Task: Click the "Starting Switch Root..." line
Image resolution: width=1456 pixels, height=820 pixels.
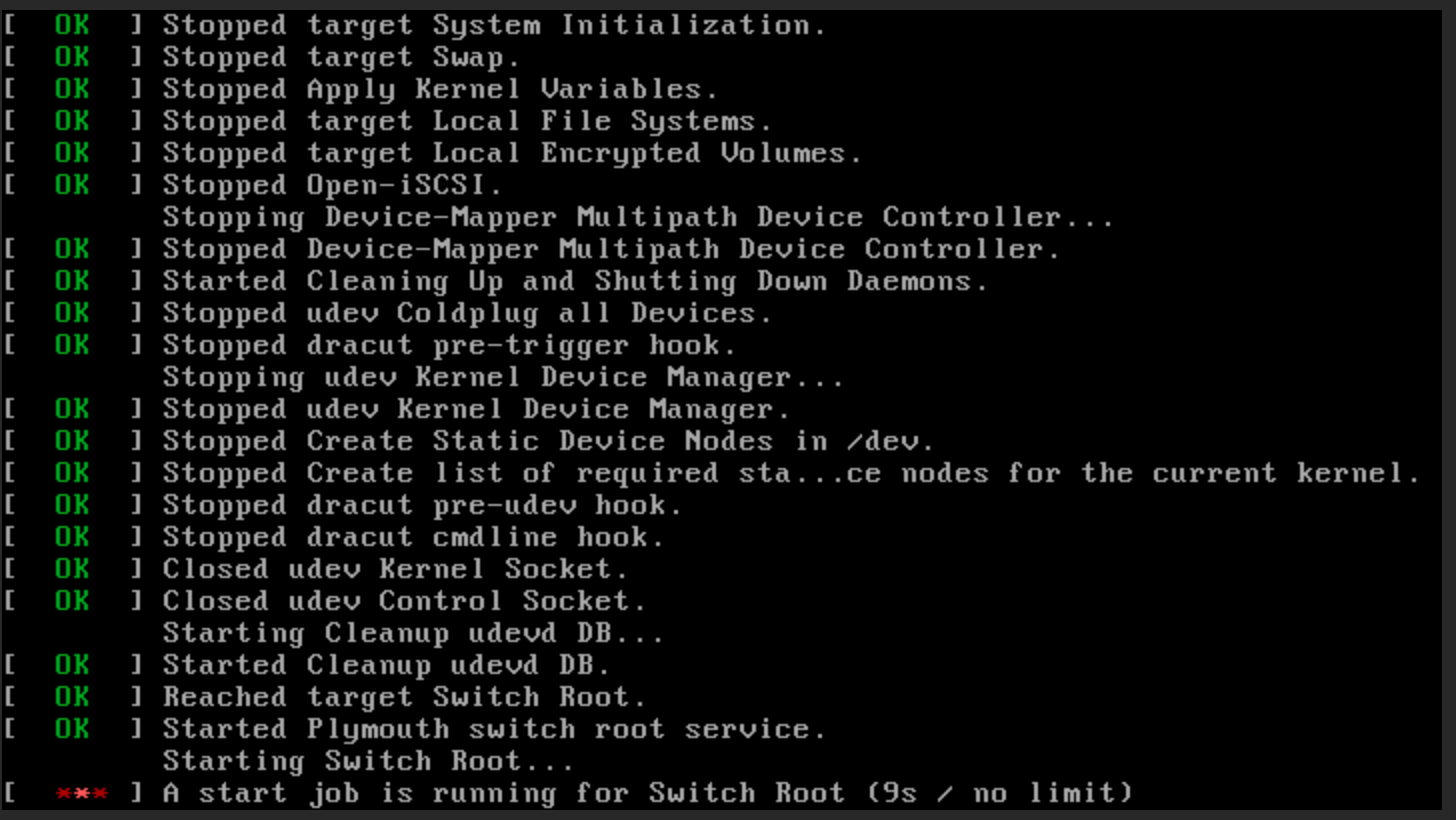Action: coord(368,761)
